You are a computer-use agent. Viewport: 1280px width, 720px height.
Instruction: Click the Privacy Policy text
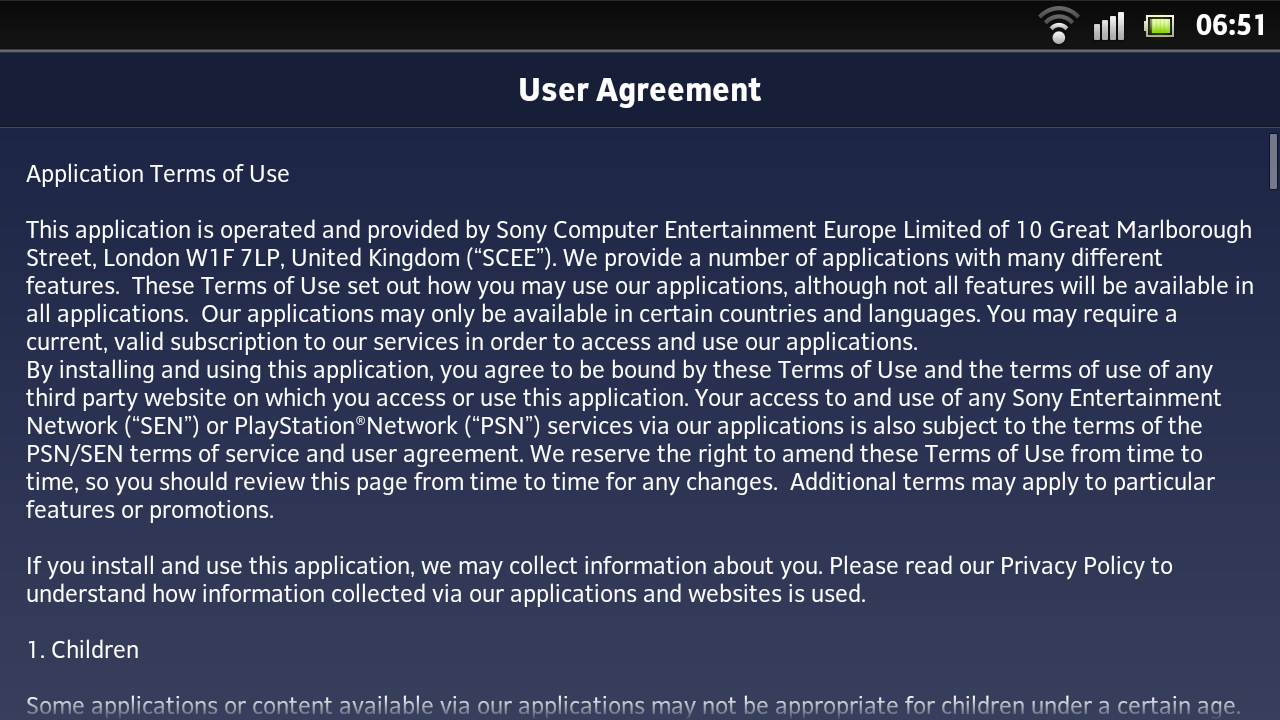(1072, 566)
